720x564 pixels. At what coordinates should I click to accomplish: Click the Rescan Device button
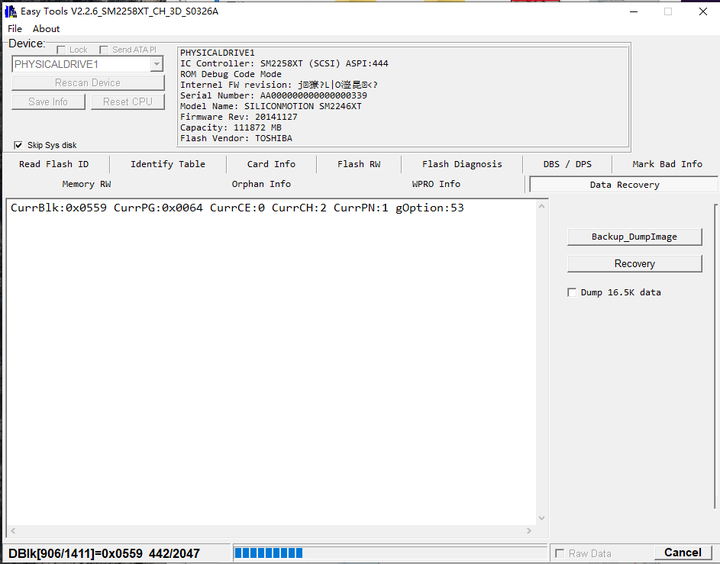click(x=88, y=83)
